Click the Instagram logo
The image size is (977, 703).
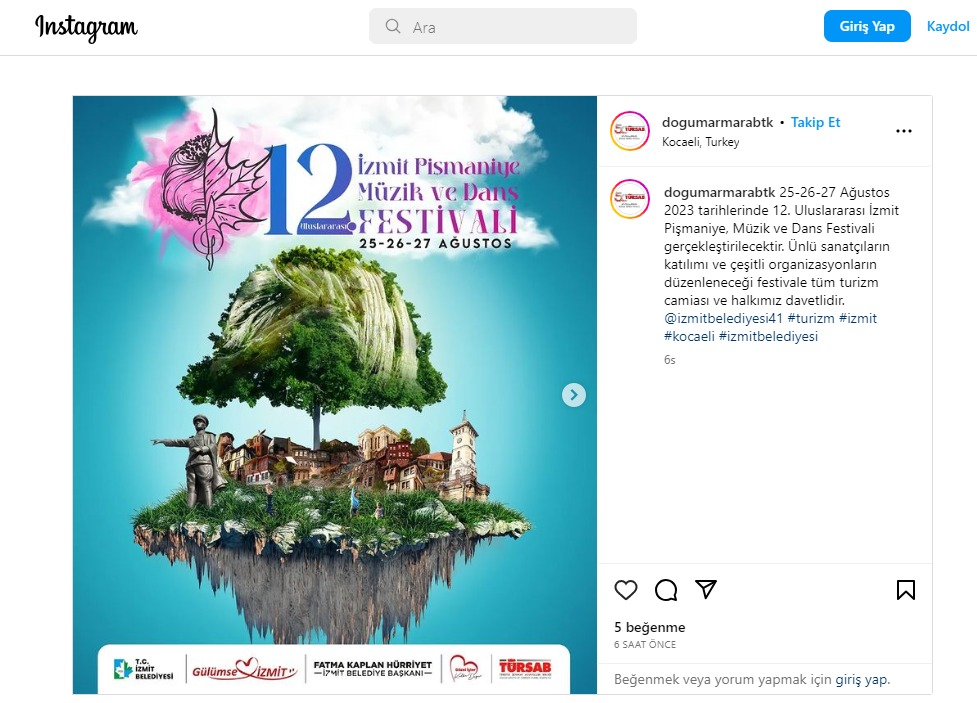click(x=86, y=27)
